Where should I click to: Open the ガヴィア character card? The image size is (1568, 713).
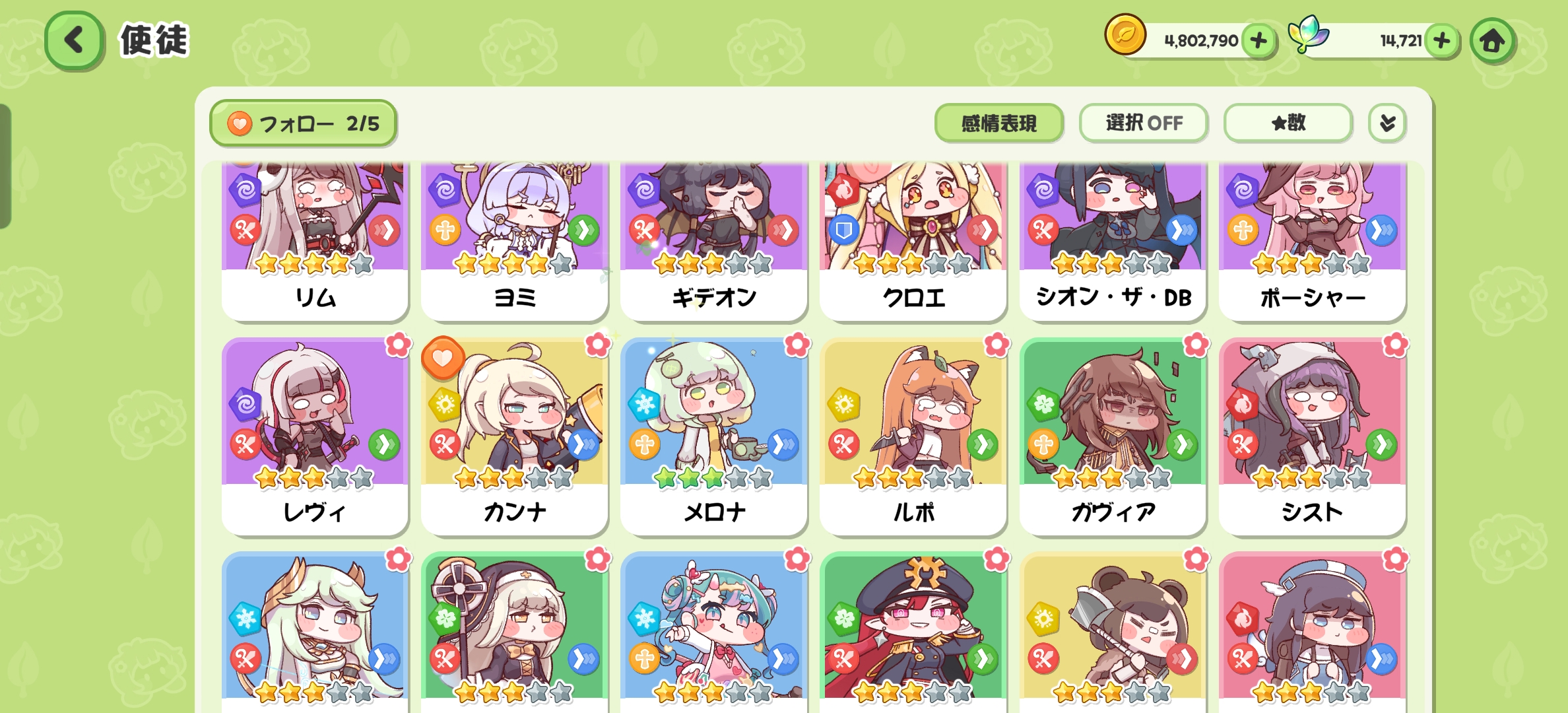(x=1113, y=436)
